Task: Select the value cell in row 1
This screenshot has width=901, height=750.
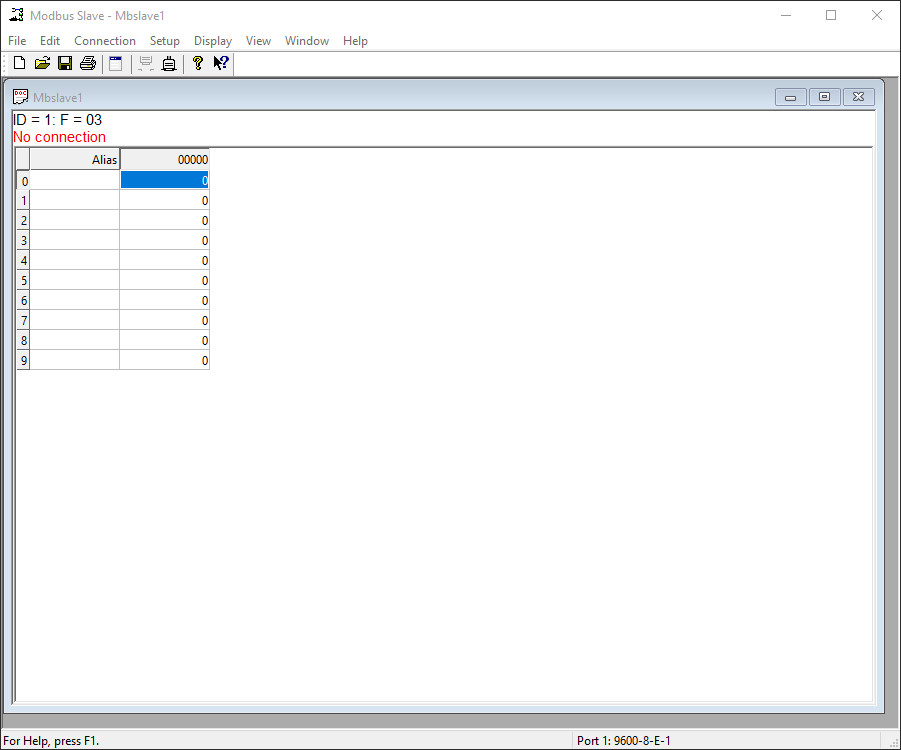Action: (164, 200)
